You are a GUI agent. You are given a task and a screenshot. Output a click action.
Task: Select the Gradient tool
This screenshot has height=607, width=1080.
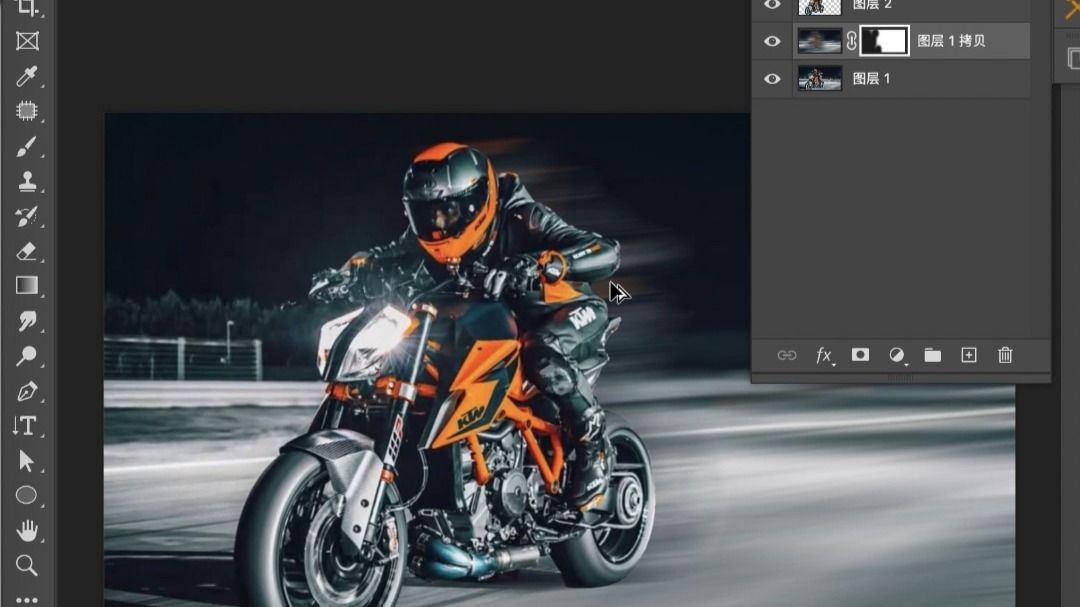27,285
